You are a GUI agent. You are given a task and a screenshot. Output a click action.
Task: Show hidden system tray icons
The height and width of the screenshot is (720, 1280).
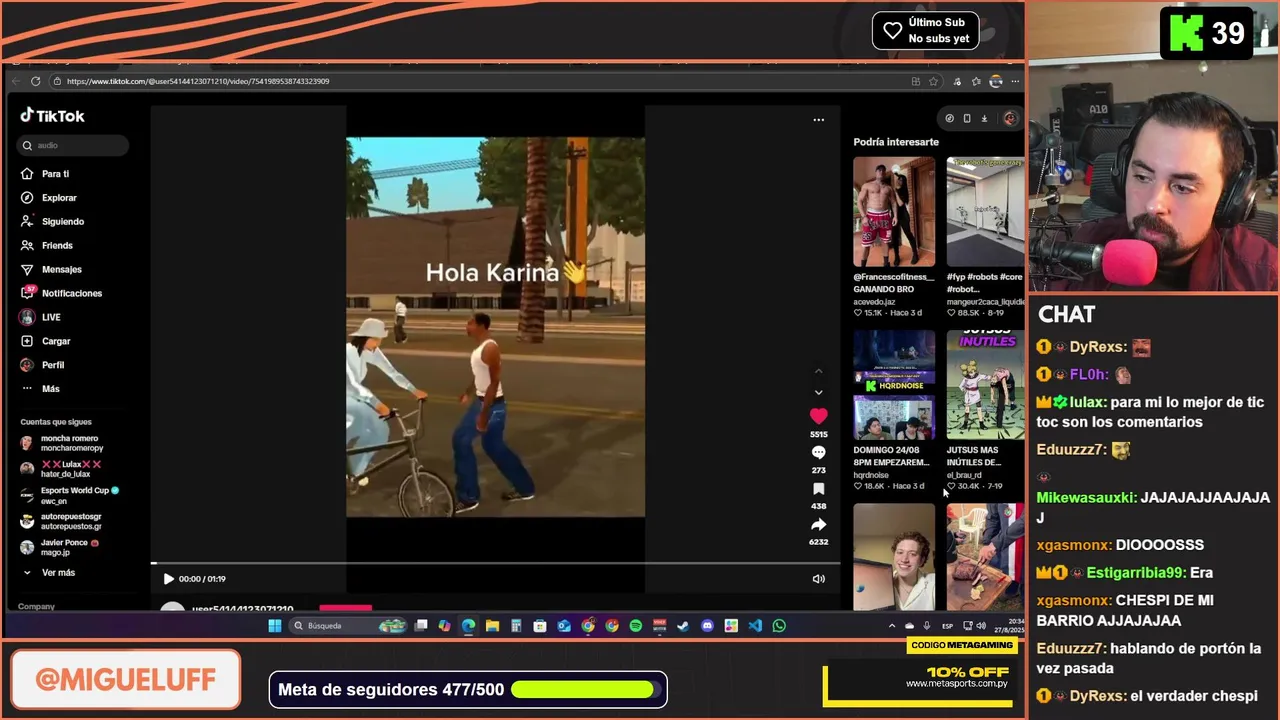(x=890, y=626)
